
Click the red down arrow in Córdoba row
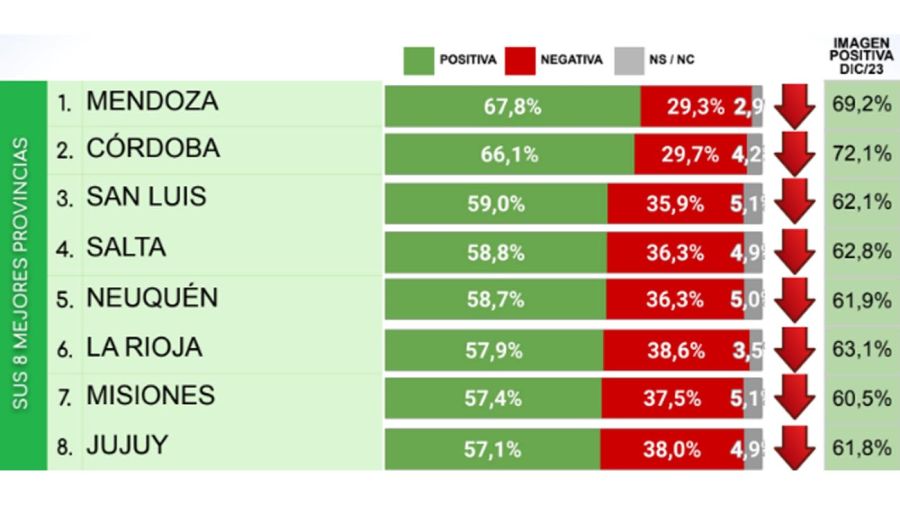(794, 154)
